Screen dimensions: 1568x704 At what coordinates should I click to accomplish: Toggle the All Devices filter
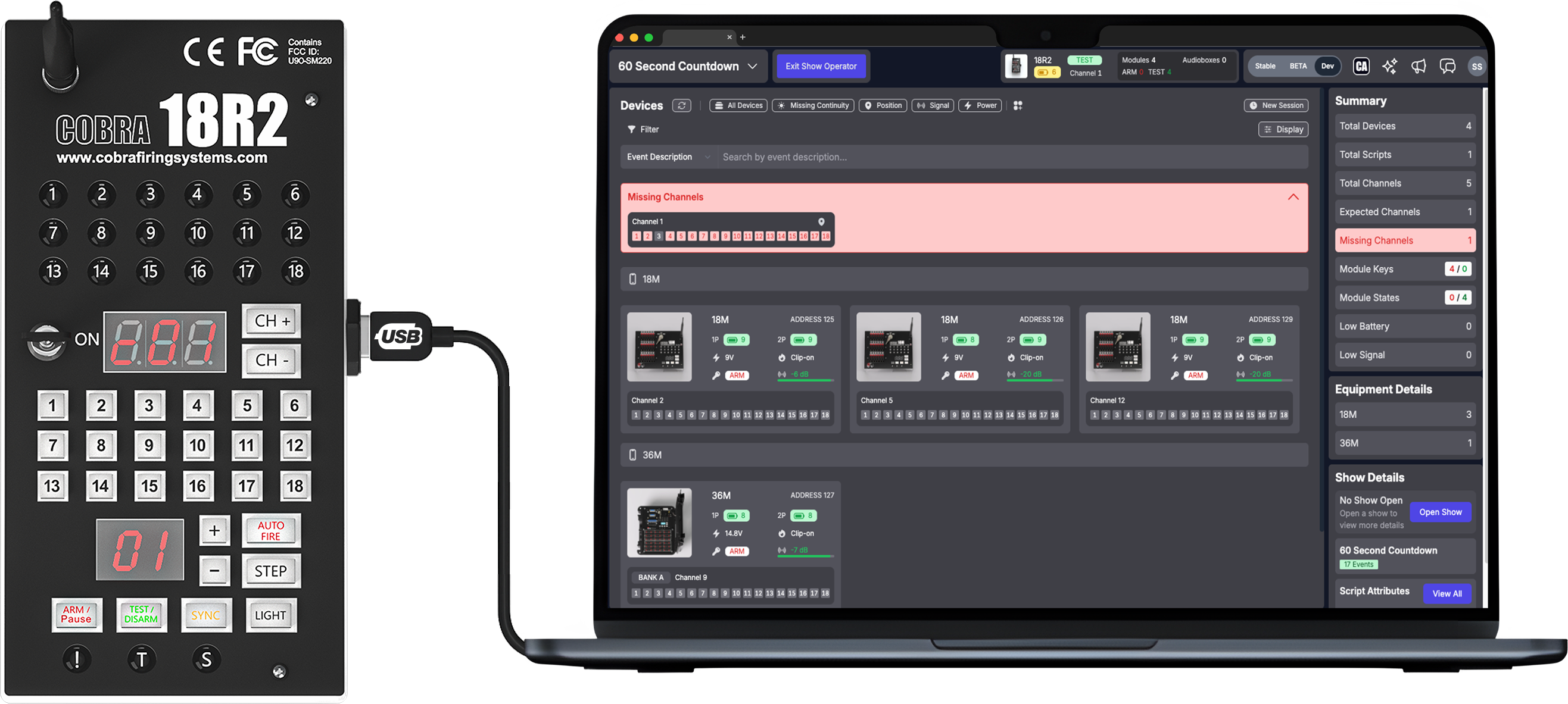738,105
